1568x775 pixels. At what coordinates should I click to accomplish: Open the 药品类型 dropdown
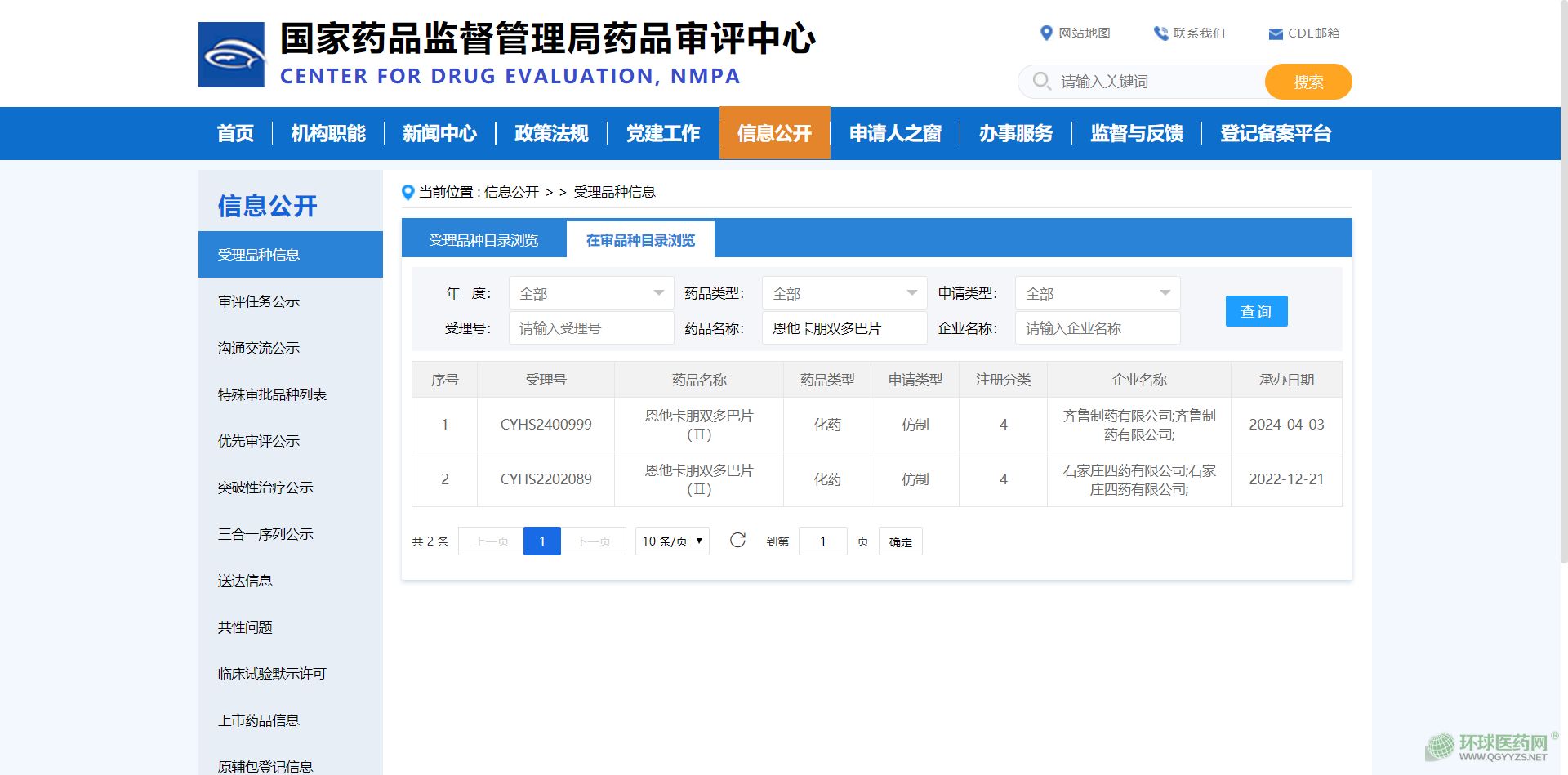[x=844, y=293]
